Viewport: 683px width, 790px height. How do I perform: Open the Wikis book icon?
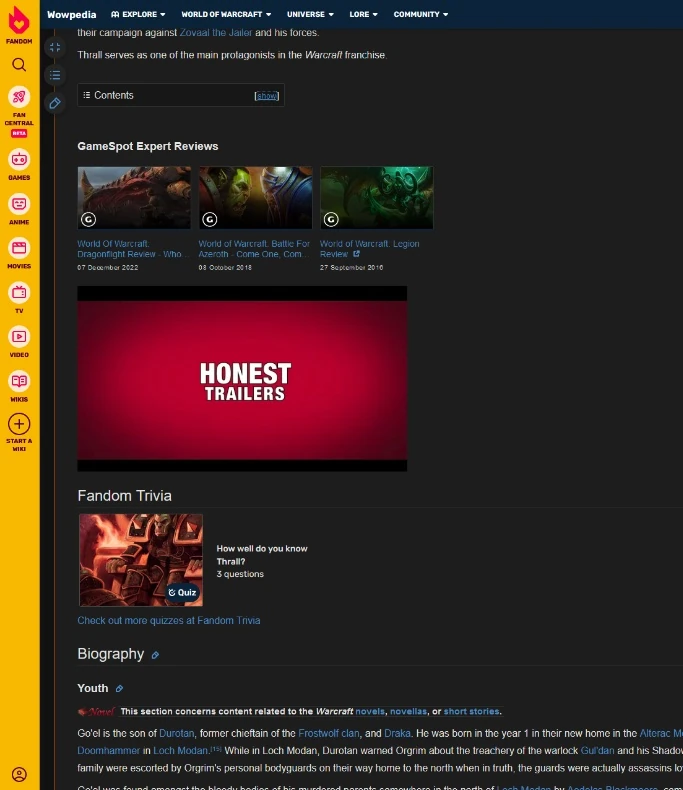(19, 381)
